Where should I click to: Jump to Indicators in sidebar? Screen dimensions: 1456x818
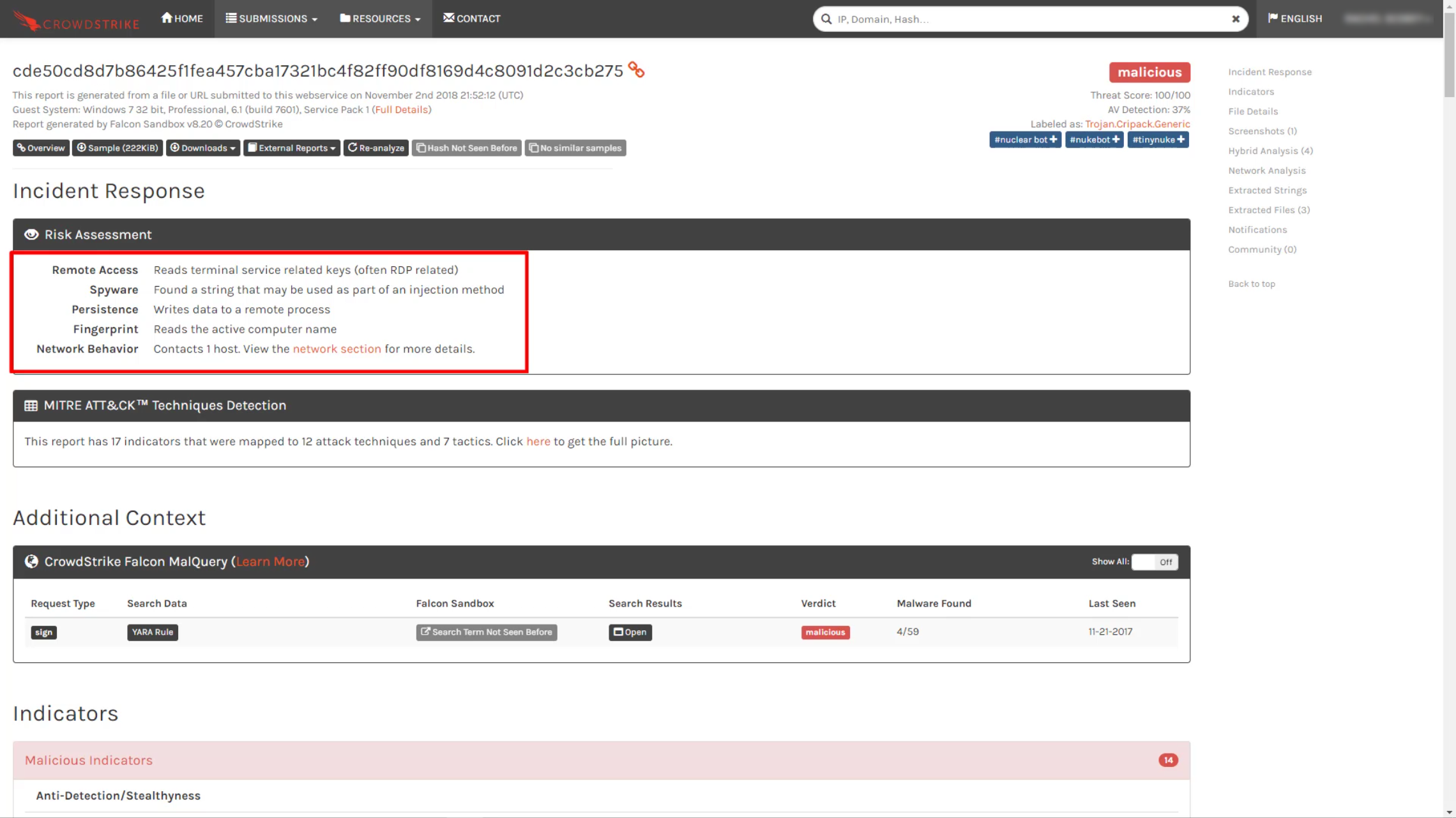[1251, 92]
